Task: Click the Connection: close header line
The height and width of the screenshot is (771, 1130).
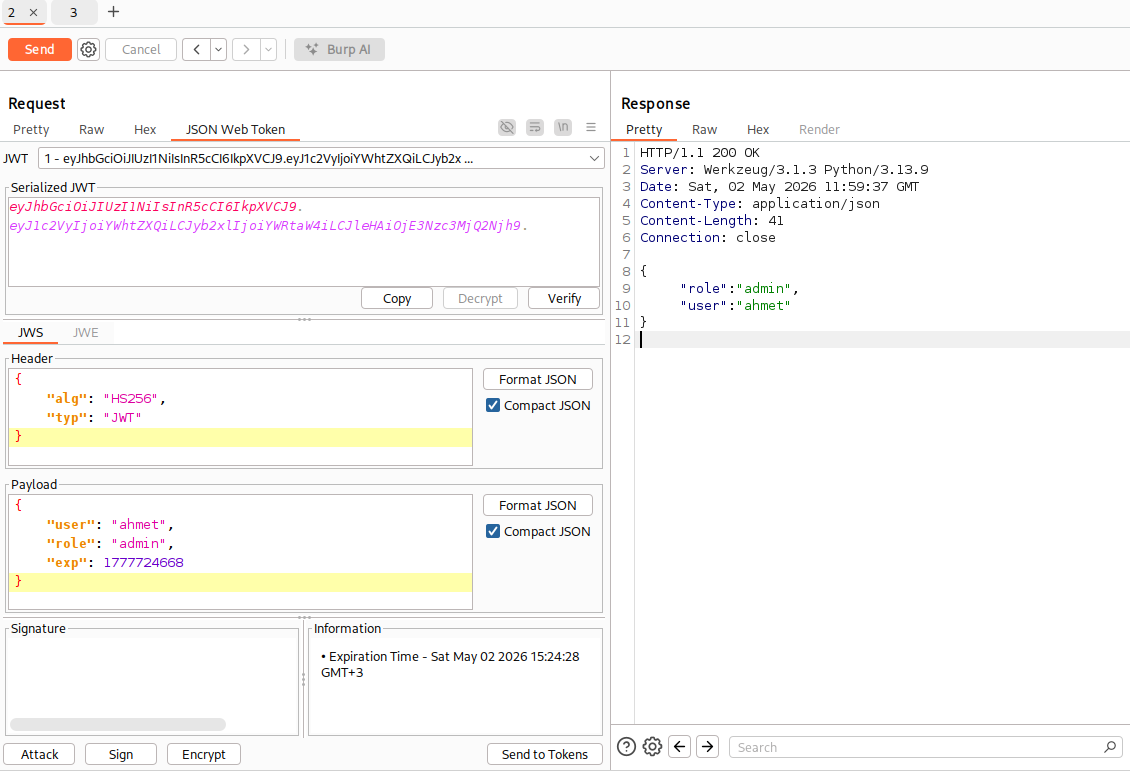Action: (708, 238)
